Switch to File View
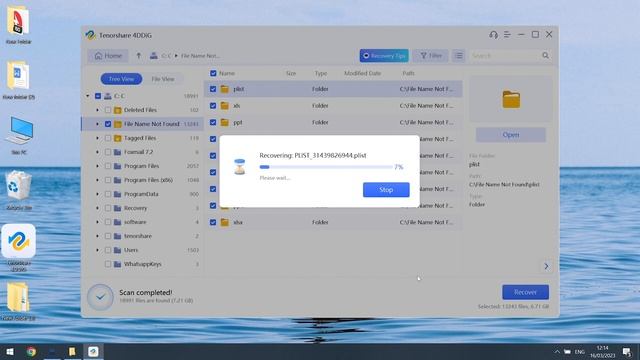640x360 pixels. click(163, 79)
